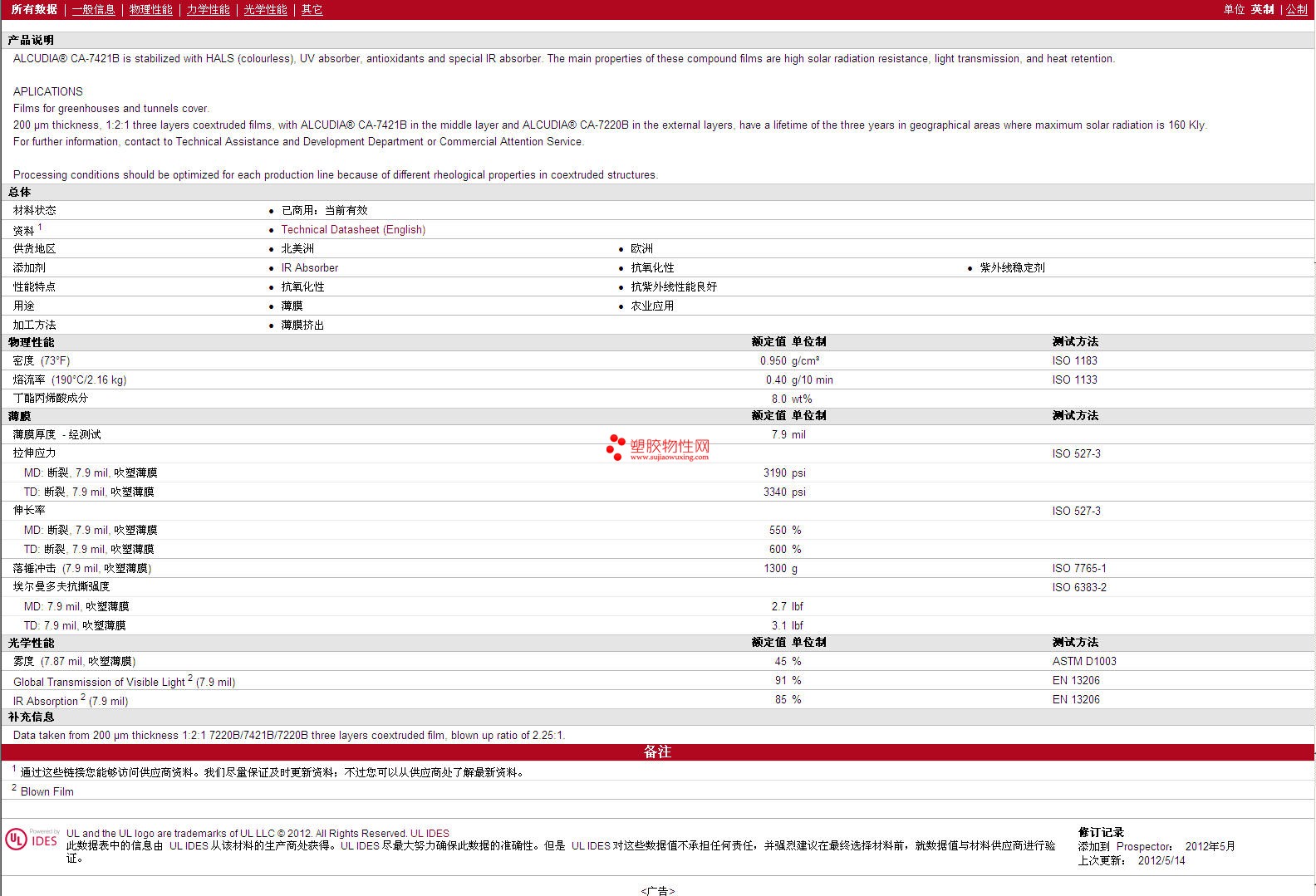Click EN 13206 on Global Transmission row
Screen dimensions: 1316x896
point(1076,681)
